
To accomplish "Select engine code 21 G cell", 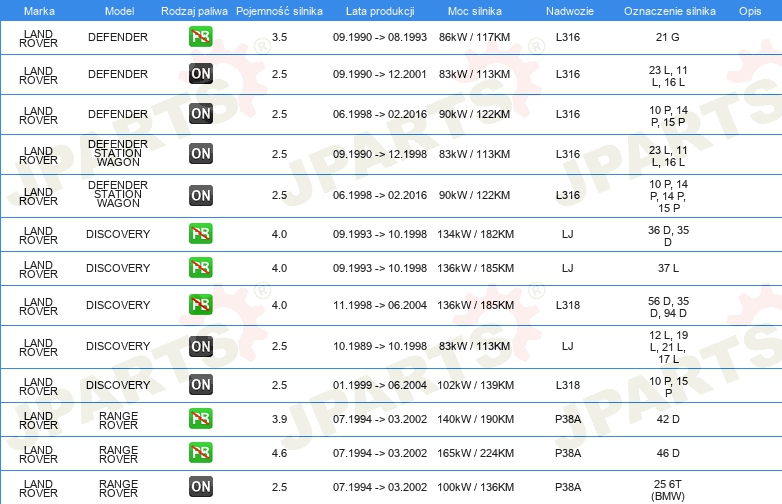I will click(x=667, y=37).
